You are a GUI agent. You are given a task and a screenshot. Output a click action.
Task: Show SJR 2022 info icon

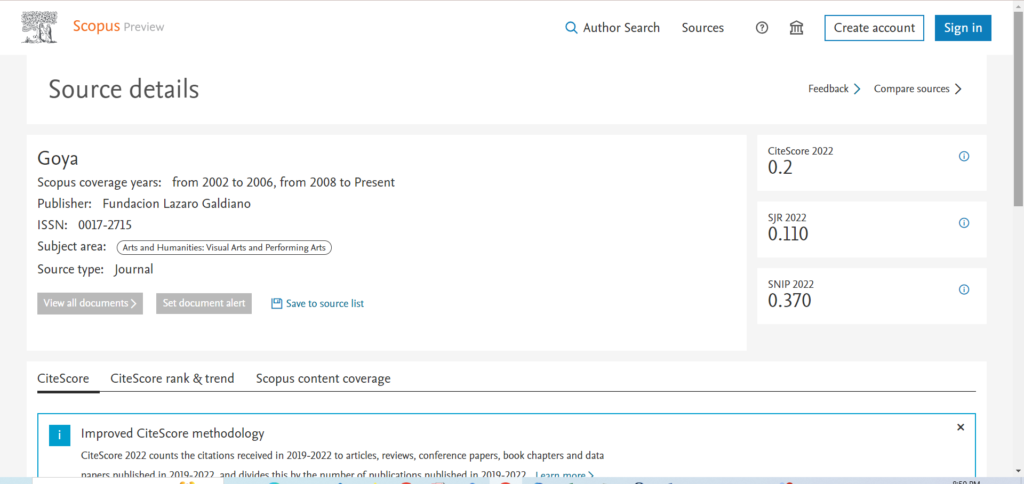(964, 223)
